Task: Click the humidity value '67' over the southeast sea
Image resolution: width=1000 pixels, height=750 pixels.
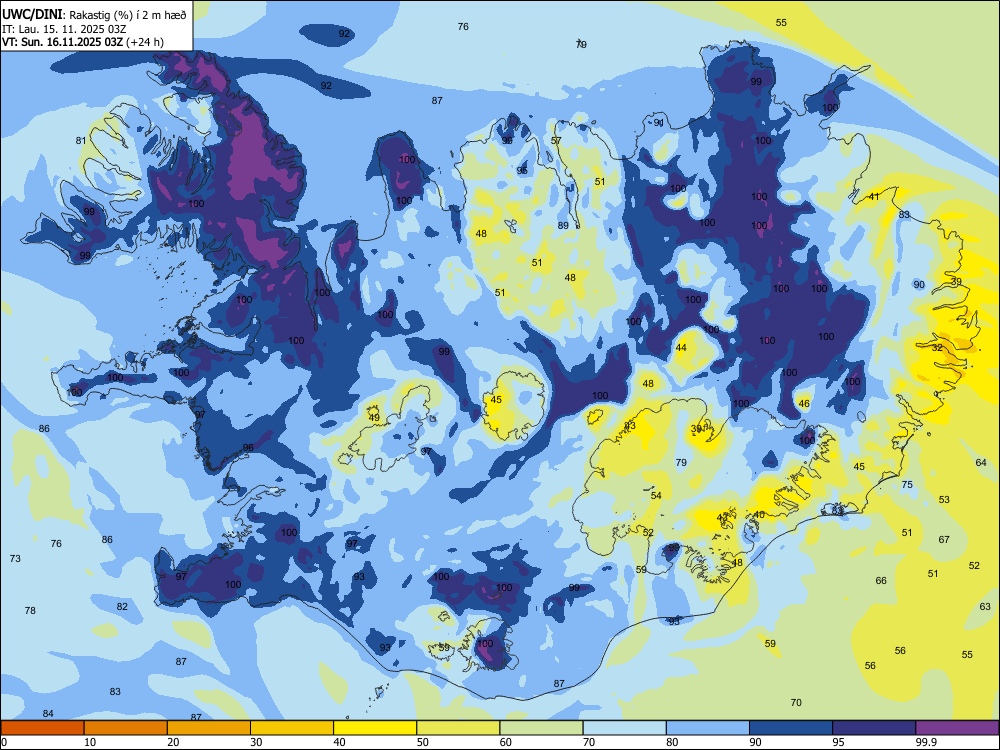Action: coord(944,540)
